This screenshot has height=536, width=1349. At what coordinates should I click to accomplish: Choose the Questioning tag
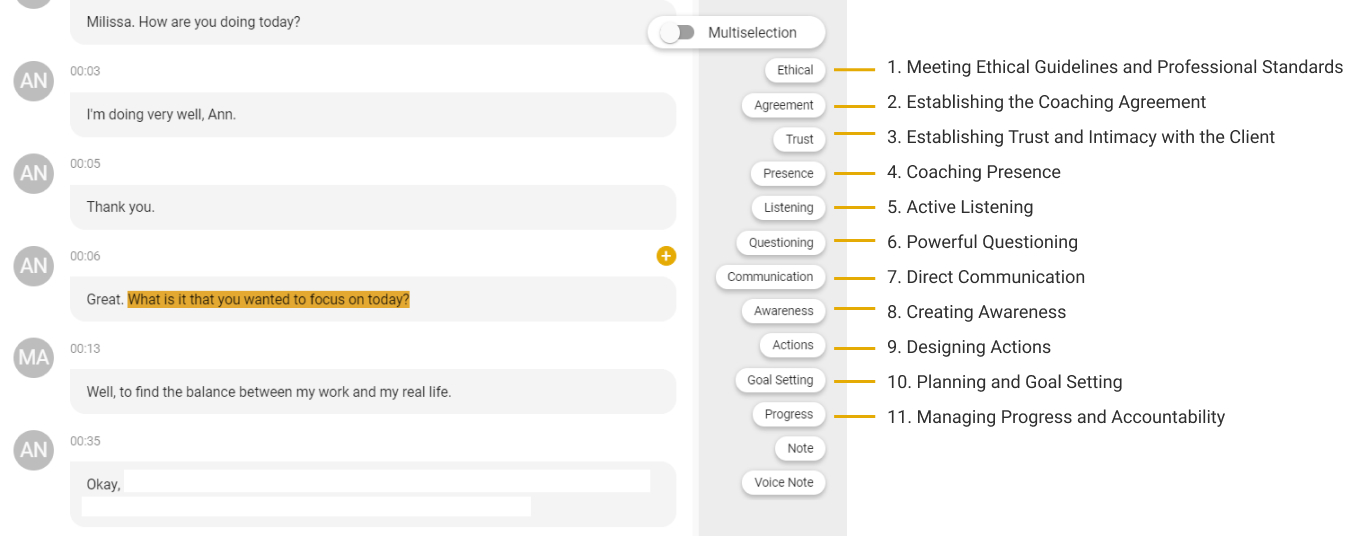pos(781,242)
